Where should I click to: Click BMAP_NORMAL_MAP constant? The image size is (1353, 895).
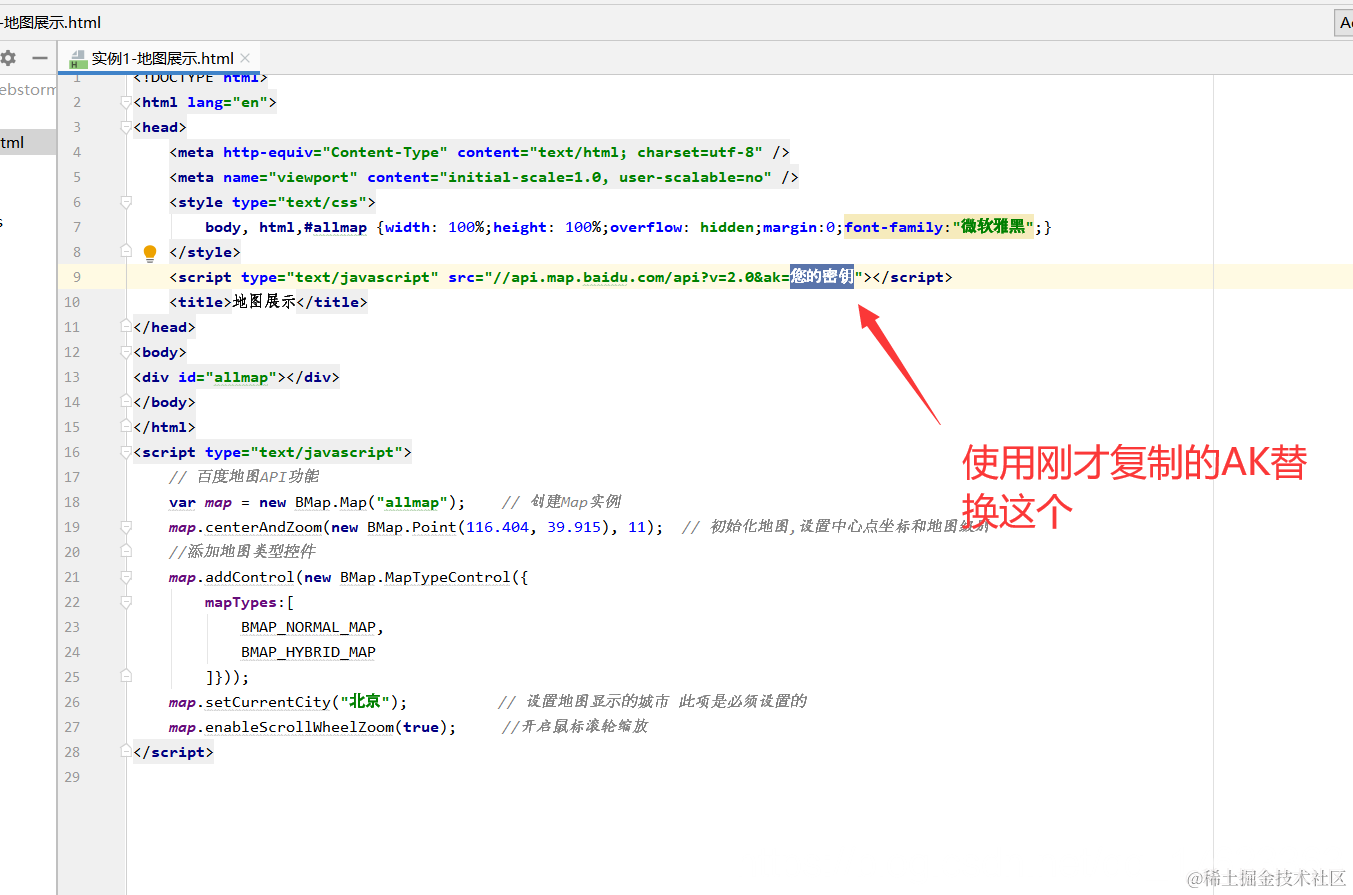tap(308, 627)
